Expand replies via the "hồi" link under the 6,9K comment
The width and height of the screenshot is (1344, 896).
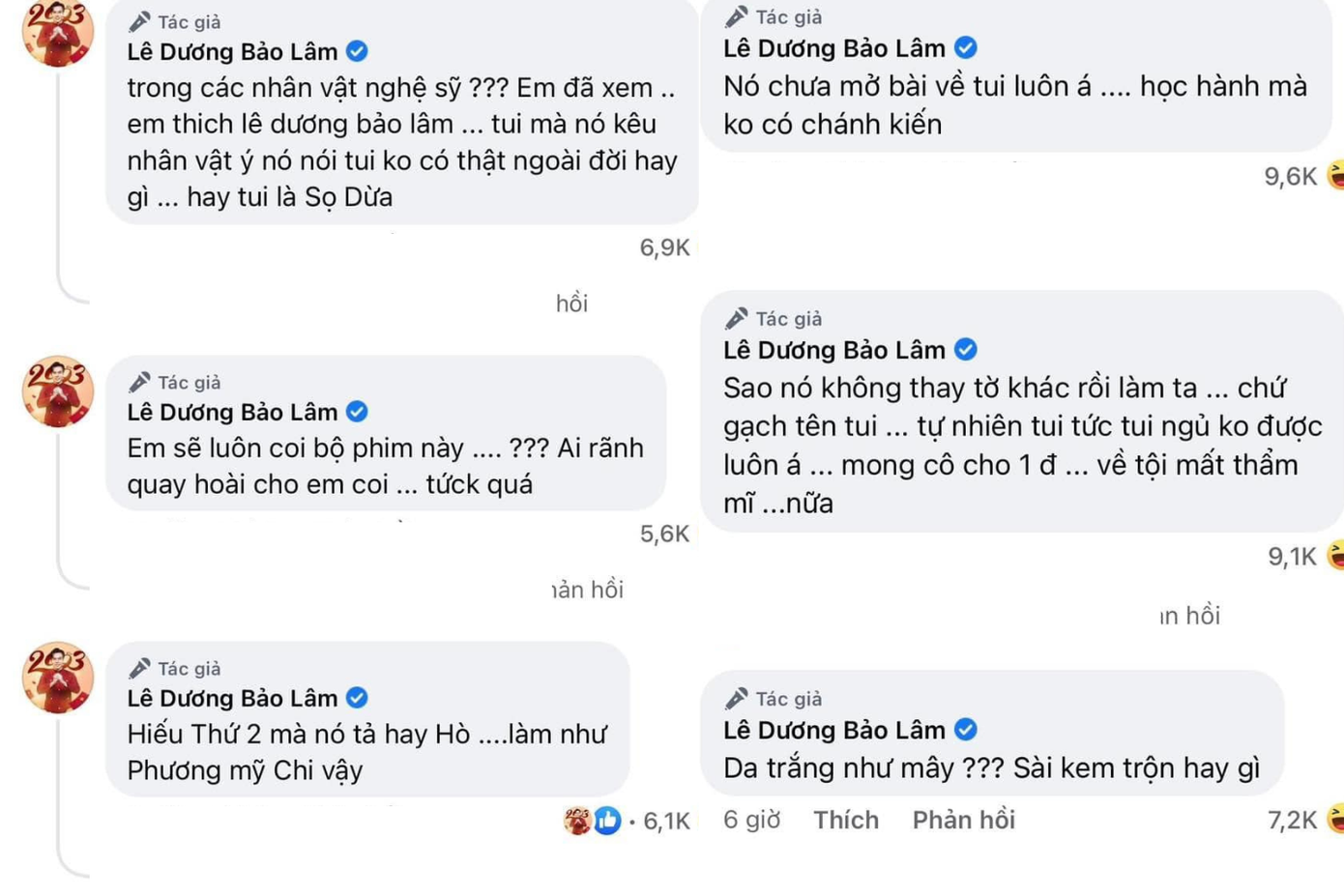574,303
